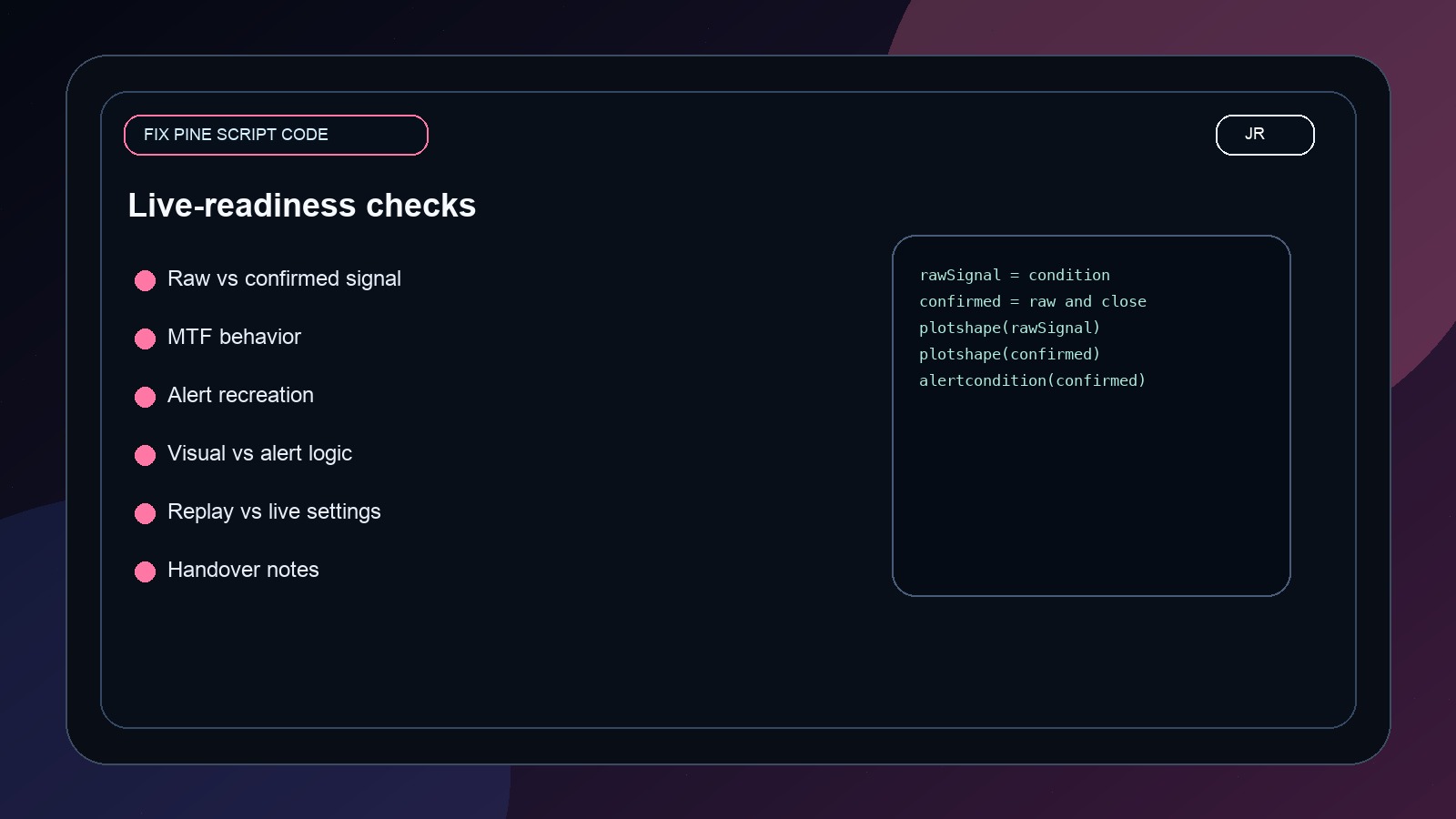Open the JR profile avatar
Screen dimensions: 1456x819
(x=1264, y=135)
